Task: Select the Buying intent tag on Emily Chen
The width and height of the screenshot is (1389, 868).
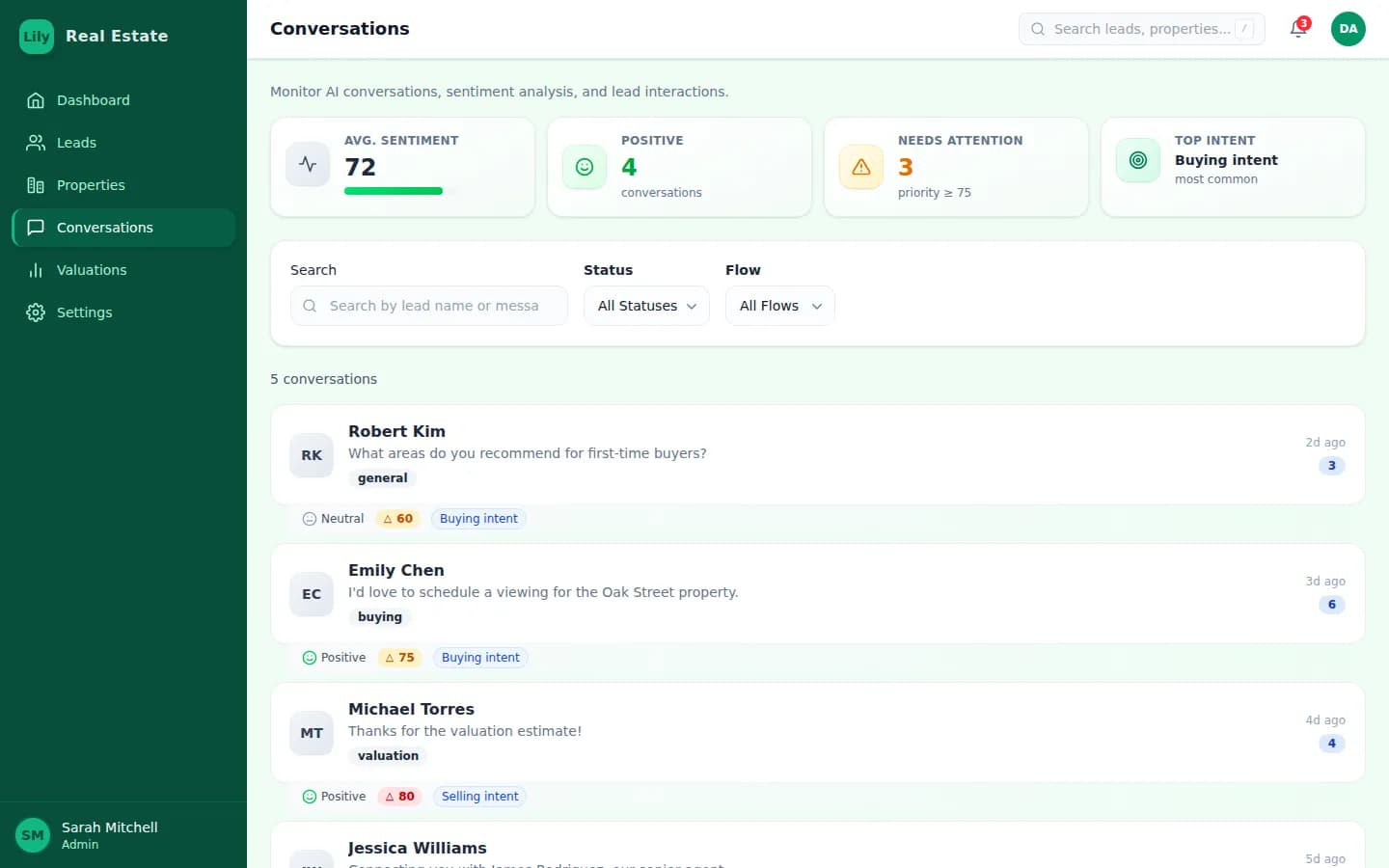Action: click(x=480, y=657)
